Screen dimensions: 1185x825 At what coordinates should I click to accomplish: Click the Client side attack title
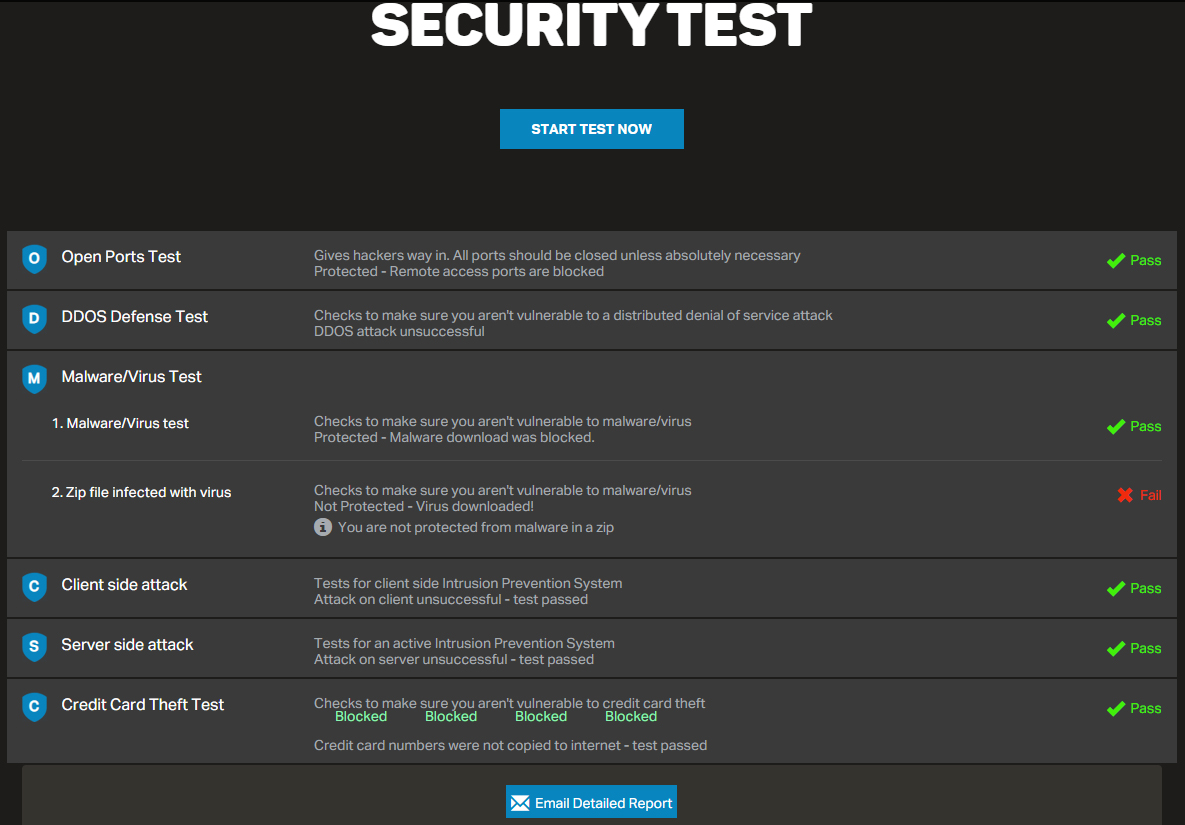coord(124,585)
